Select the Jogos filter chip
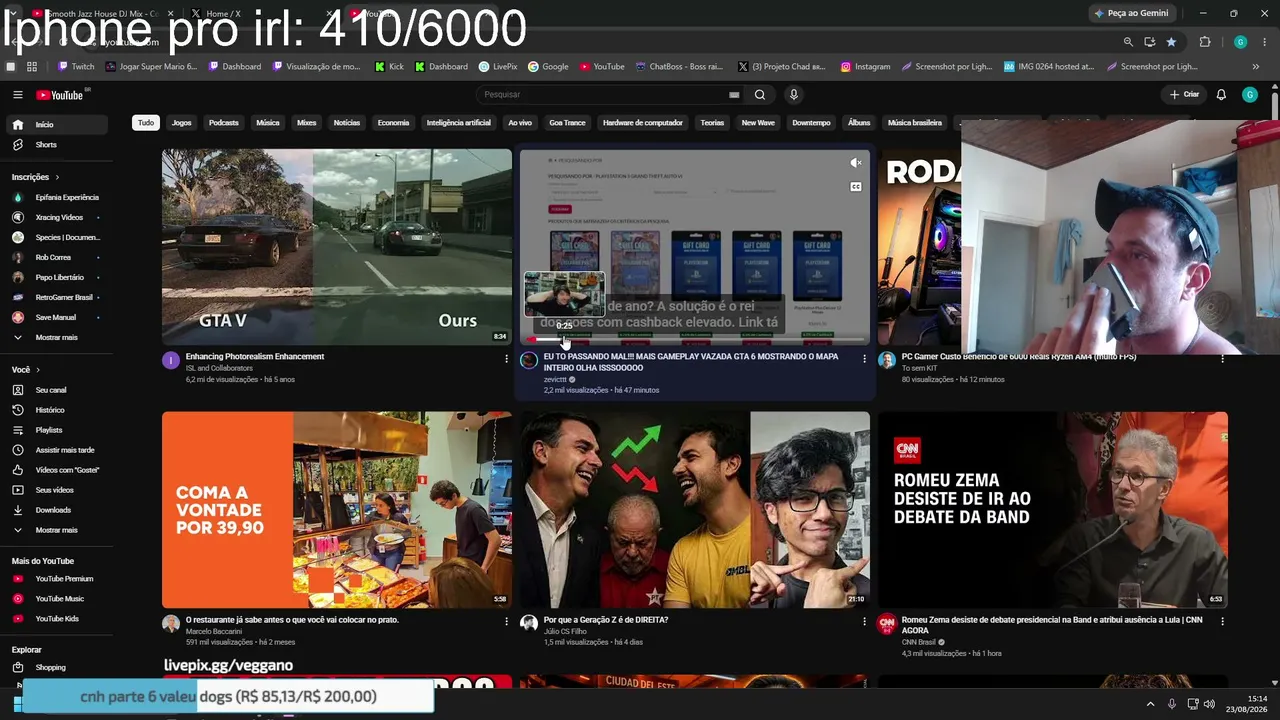Image resolution: width=1280 pixels, height=720 pixels. tap(181, 123)
